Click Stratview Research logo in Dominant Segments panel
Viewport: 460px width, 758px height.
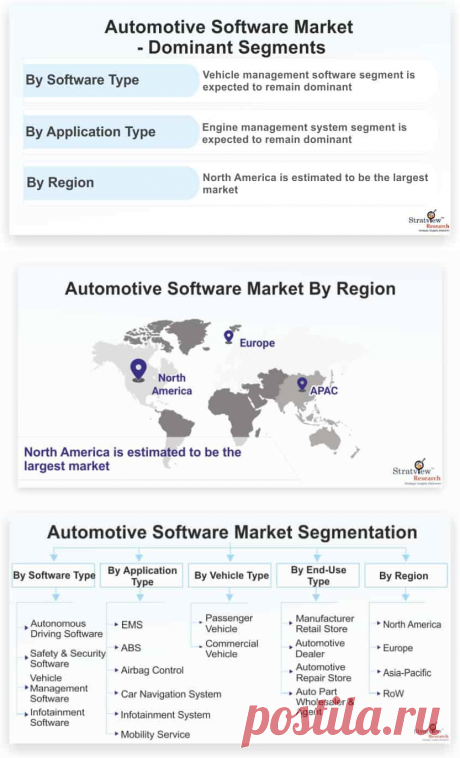[x=429, y=221]
